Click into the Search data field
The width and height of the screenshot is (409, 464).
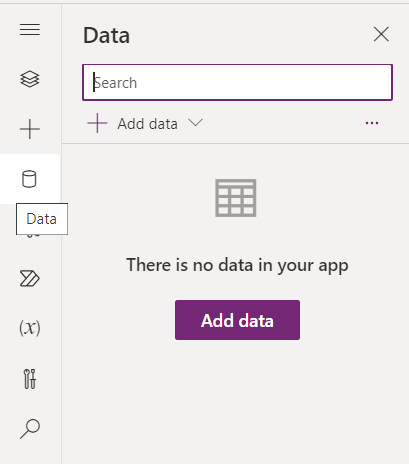pos(237,82)
